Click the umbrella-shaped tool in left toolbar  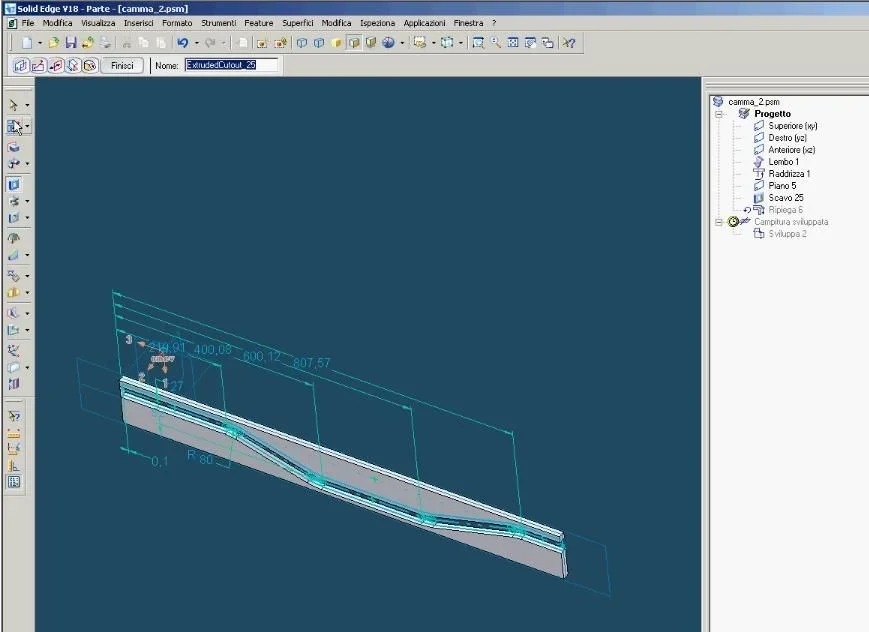point(14,238)
